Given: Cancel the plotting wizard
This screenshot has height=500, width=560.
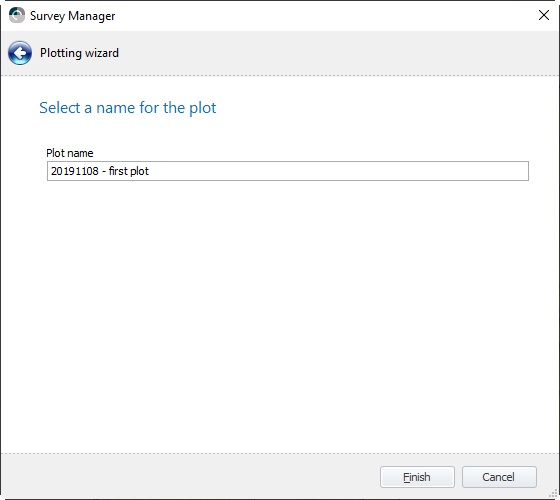Looking at the screenshot, I should pos(499,477).
